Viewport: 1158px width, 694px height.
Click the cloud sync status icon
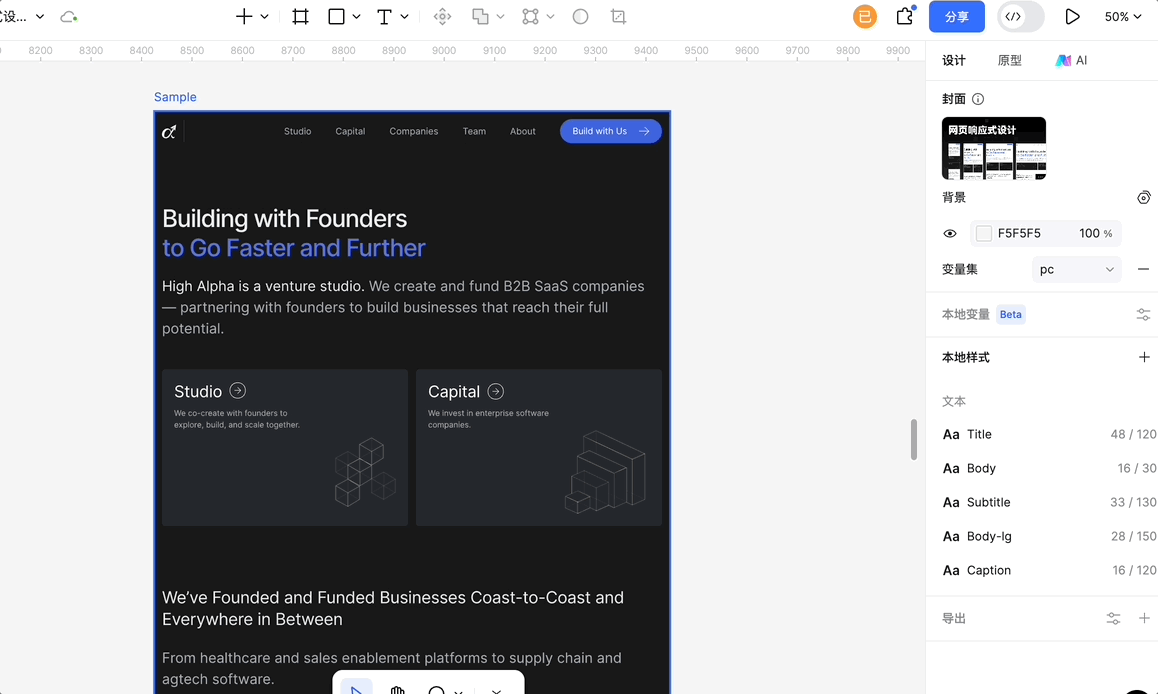(x=69, y=17)
